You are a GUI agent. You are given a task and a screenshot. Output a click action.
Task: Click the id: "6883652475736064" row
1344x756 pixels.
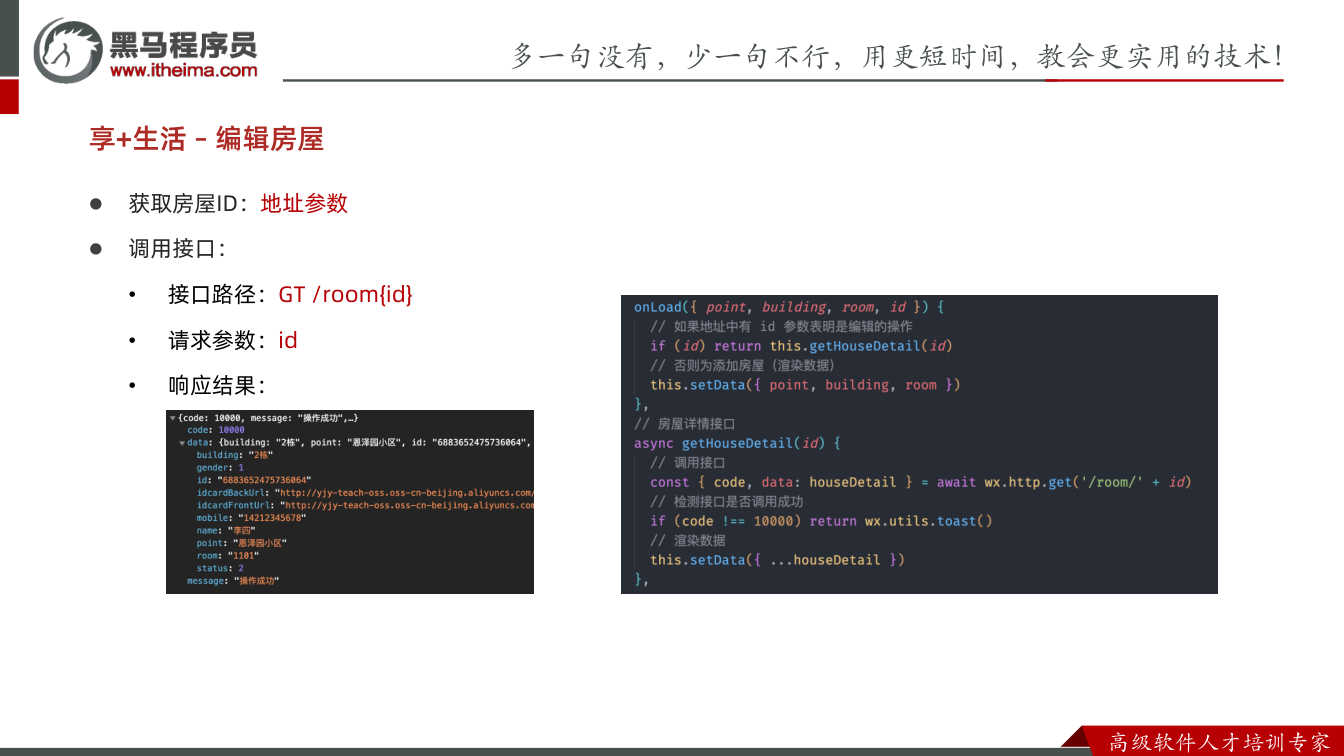[254, 480]
